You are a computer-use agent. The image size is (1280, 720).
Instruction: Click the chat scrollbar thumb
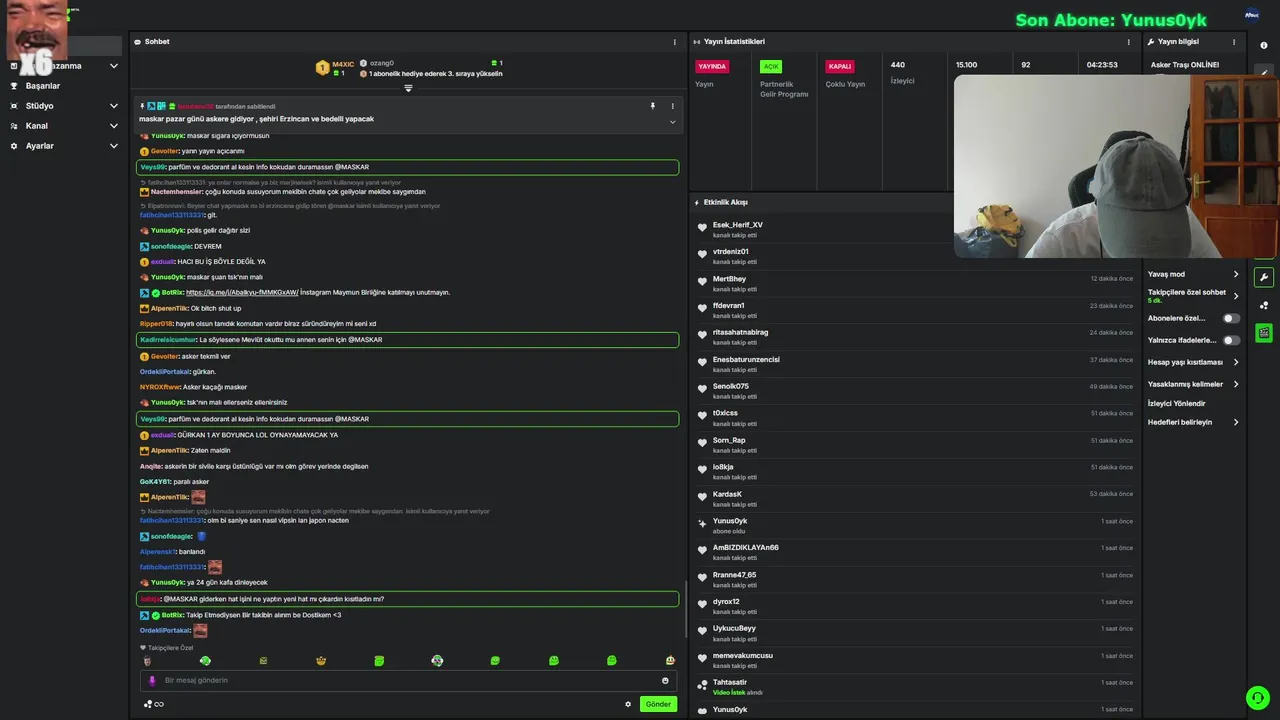coord(685,608)
